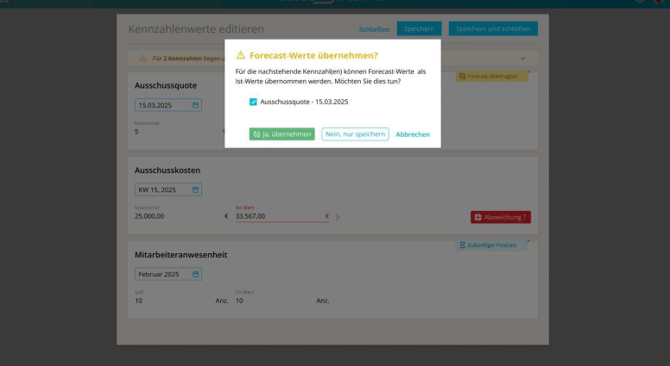Click 'Forecast übertragbar' badge
The image size is (670, 366).
pyautogui.click(x=492, y=76)
